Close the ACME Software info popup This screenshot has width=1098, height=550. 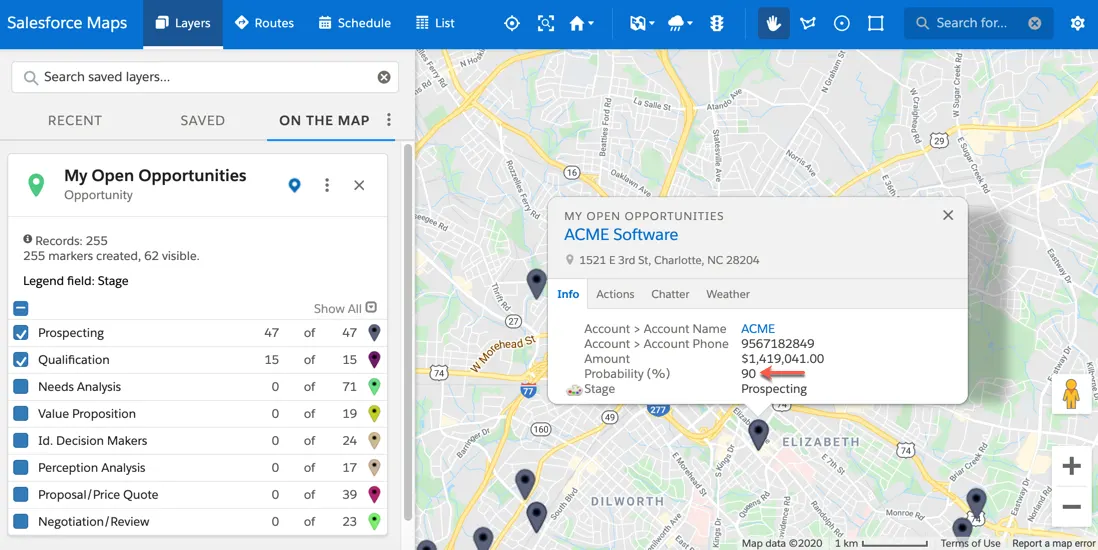click(x=948, y=215)
